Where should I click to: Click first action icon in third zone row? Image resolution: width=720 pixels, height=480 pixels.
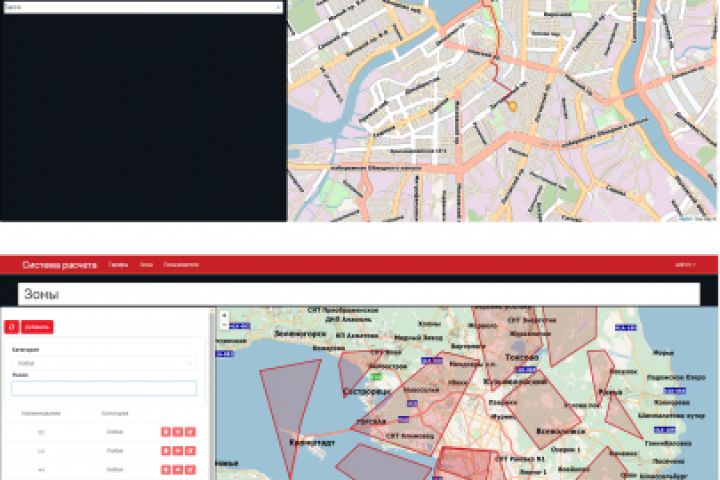pyautogui.click(x=166, y=470)
